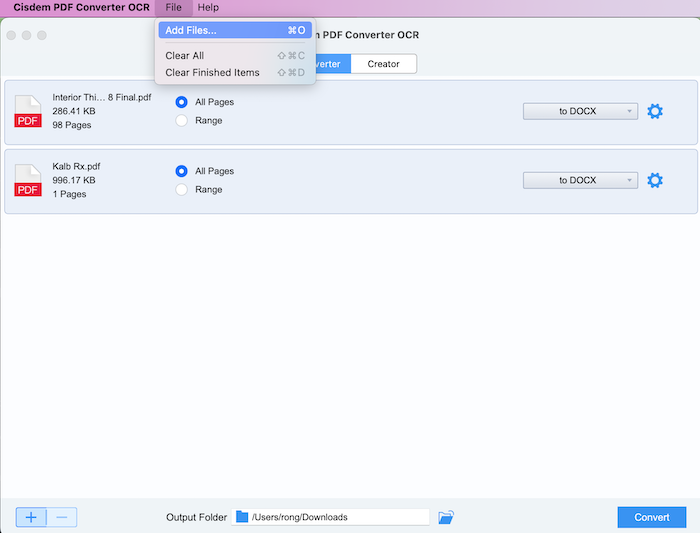Click the 996.17 KB size text
The image size is (700, 533).
point(74,180)
